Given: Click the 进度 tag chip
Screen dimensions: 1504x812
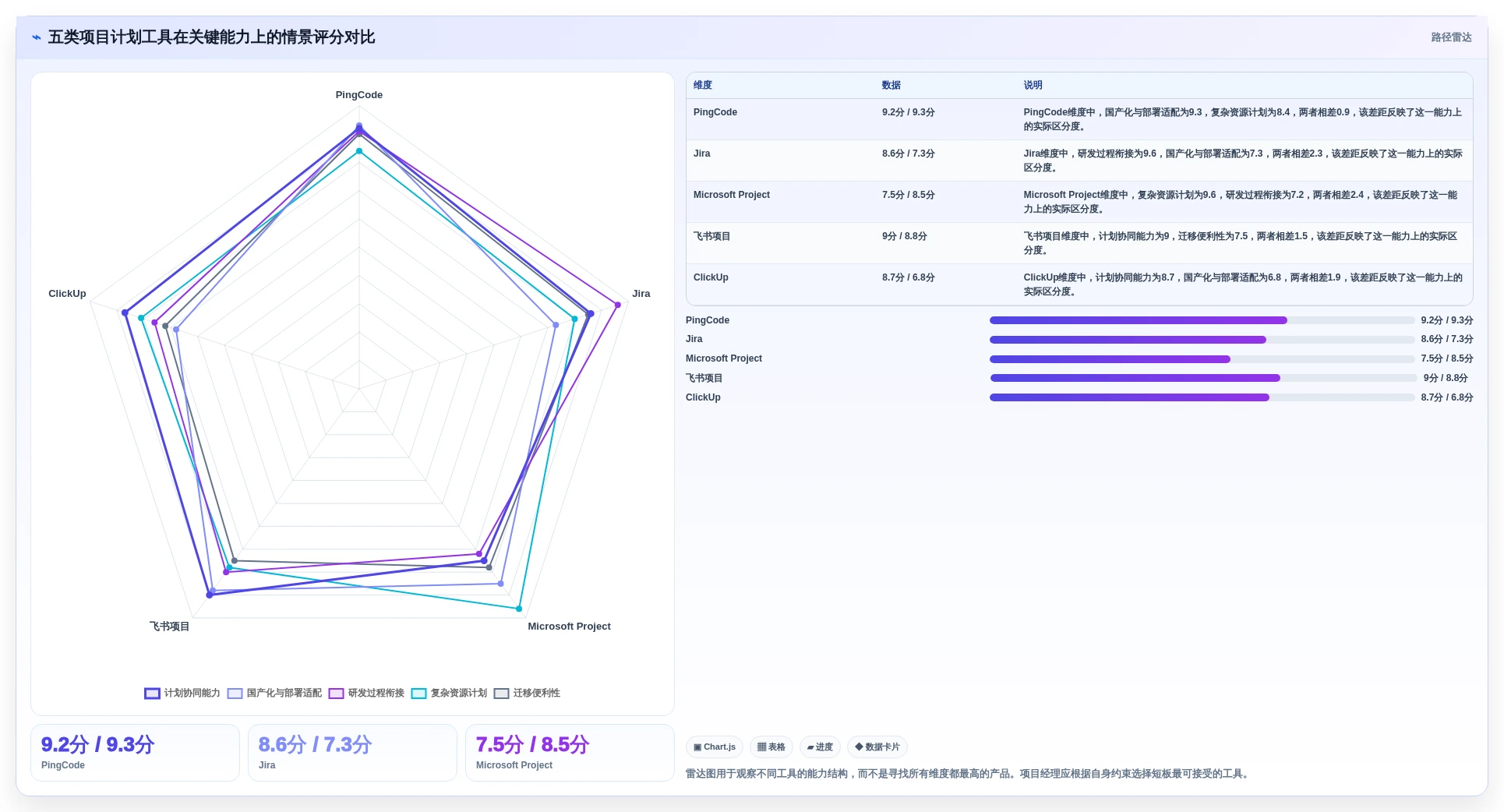Looking at the screenshot, I should 820,747.
